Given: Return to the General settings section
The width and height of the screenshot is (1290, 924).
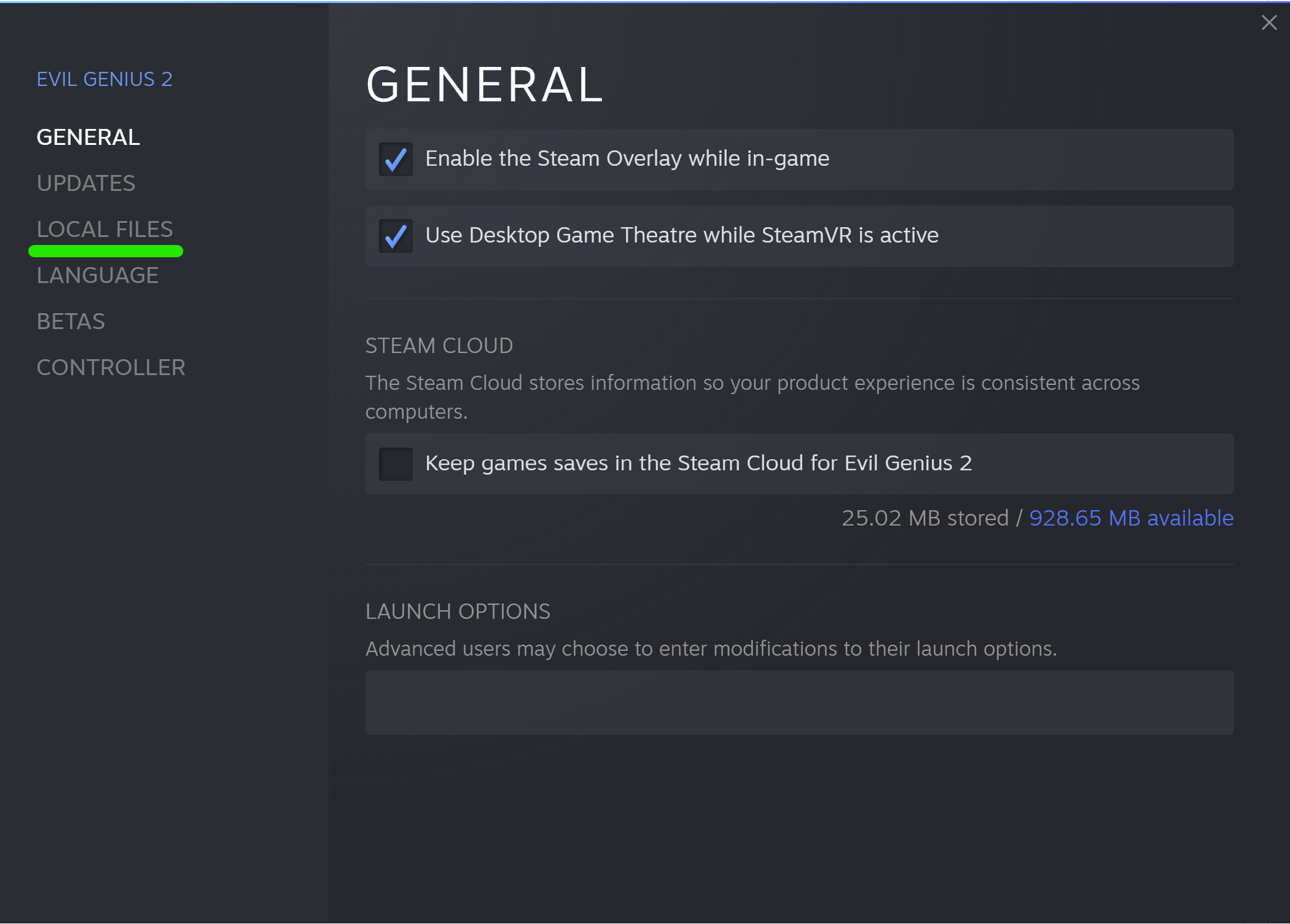Looking at the screenshot, I should [x=88, y=137].
